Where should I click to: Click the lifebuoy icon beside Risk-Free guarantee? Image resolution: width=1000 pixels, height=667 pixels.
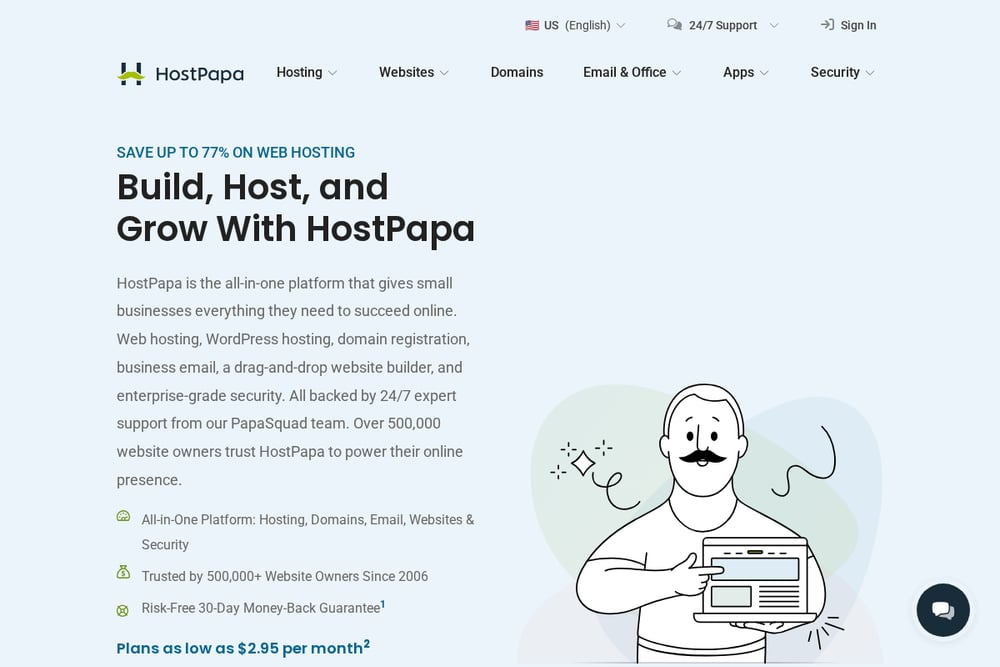[123, 610]
